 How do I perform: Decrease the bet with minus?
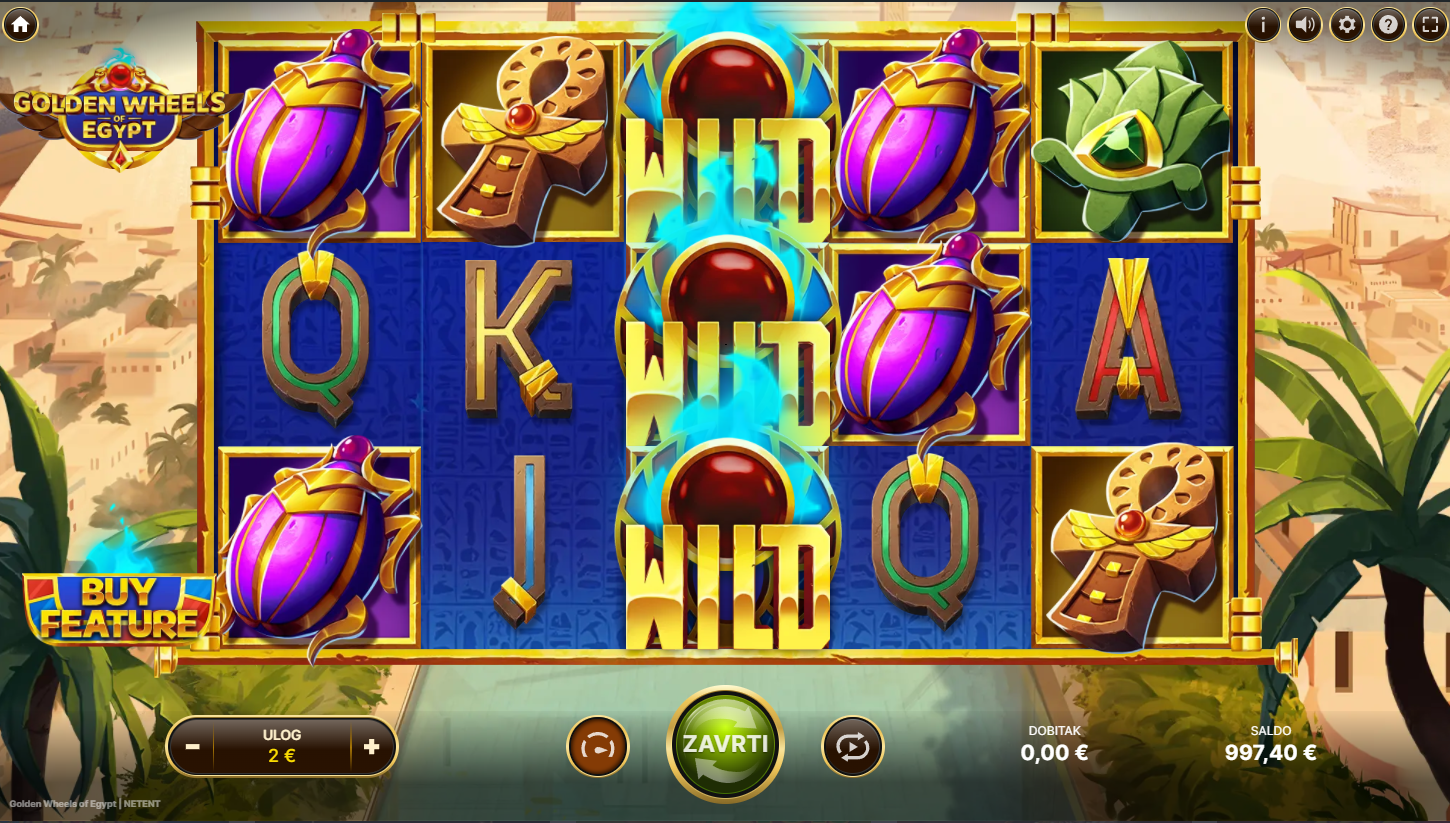(x=193, y=747)
